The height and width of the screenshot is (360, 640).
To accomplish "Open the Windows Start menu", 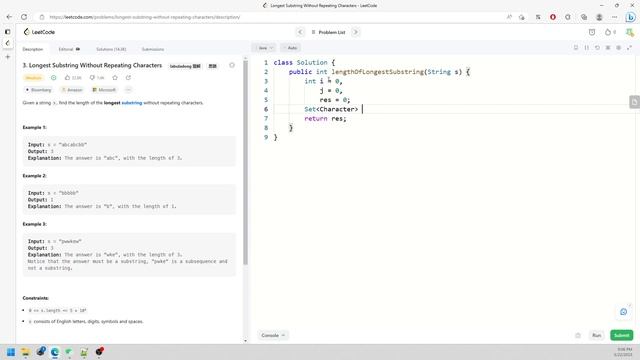I will coord(11,352).
